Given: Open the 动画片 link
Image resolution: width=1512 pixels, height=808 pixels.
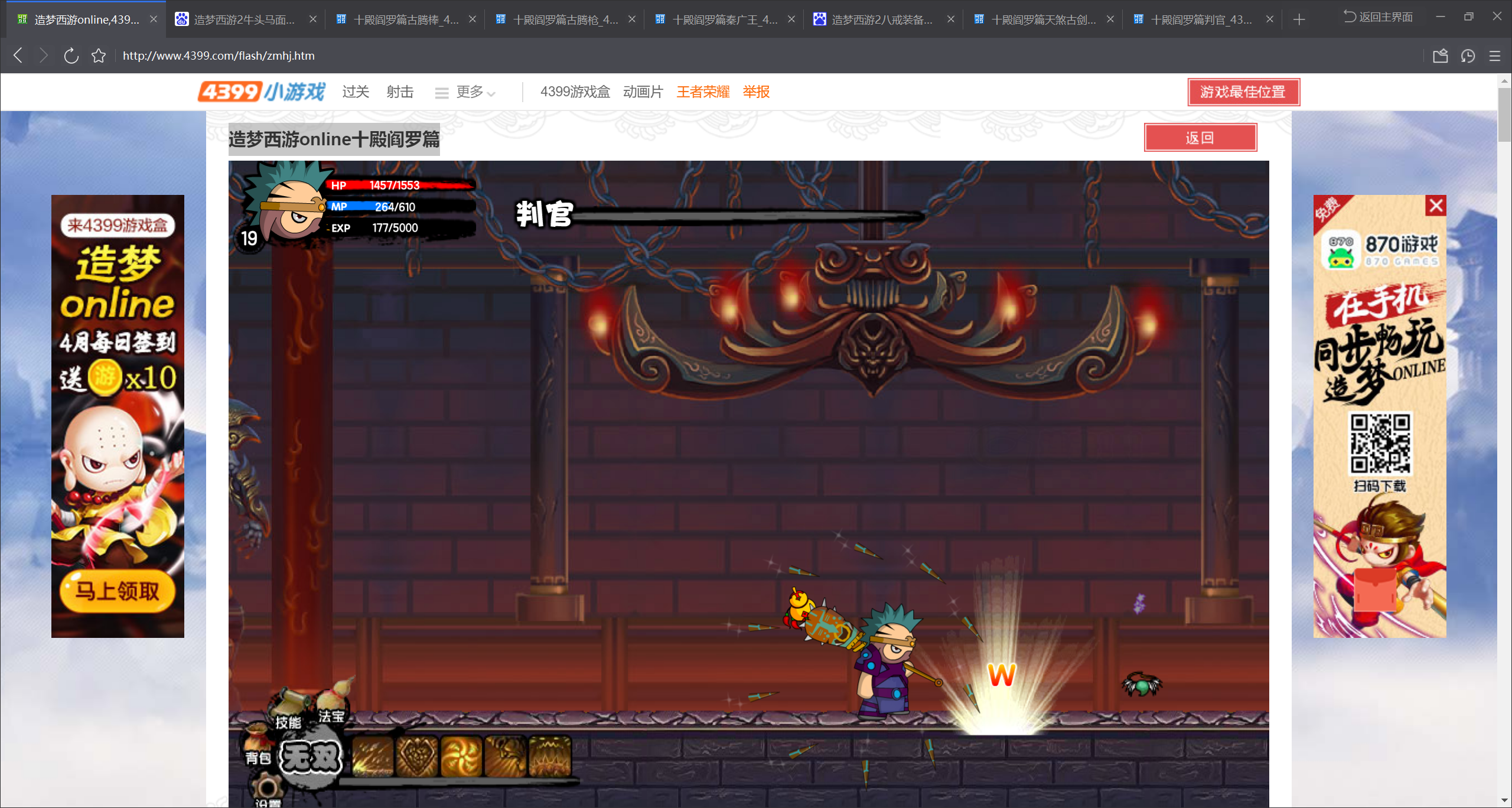Looking at the screenshot, I should 643,92.
